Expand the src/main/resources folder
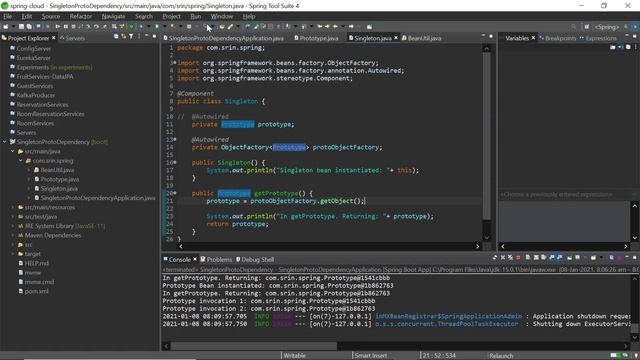 [x=13, y=207]
